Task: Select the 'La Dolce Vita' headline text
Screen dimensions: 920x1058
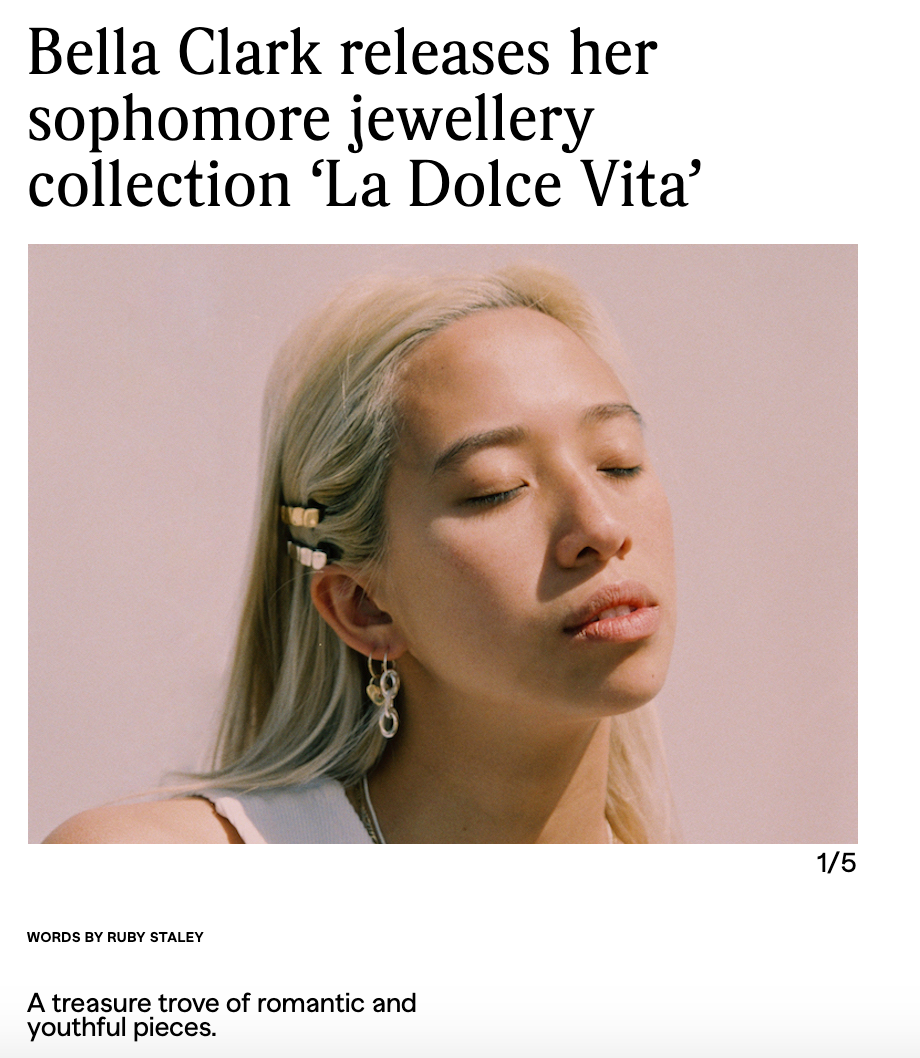Action: click(507, 185)
